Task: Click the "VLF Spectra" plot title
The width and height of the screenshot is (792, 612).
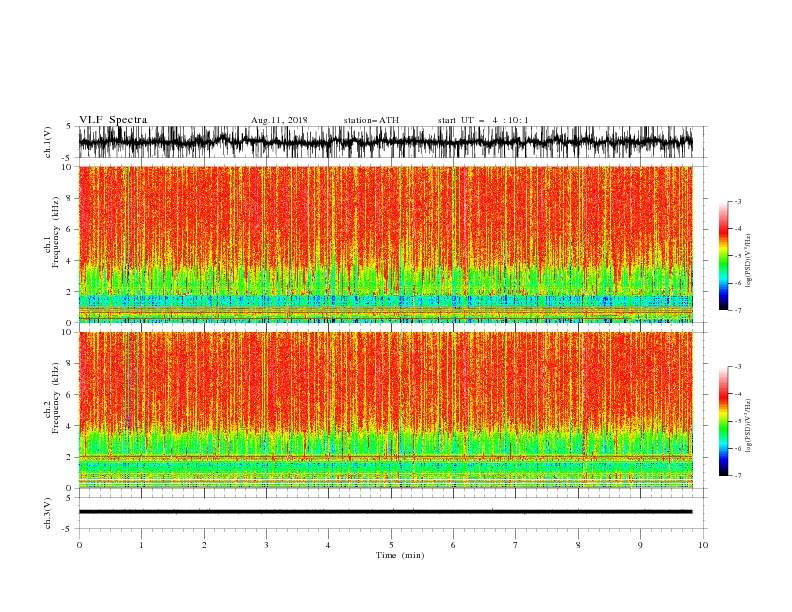Action: point(113,120)
